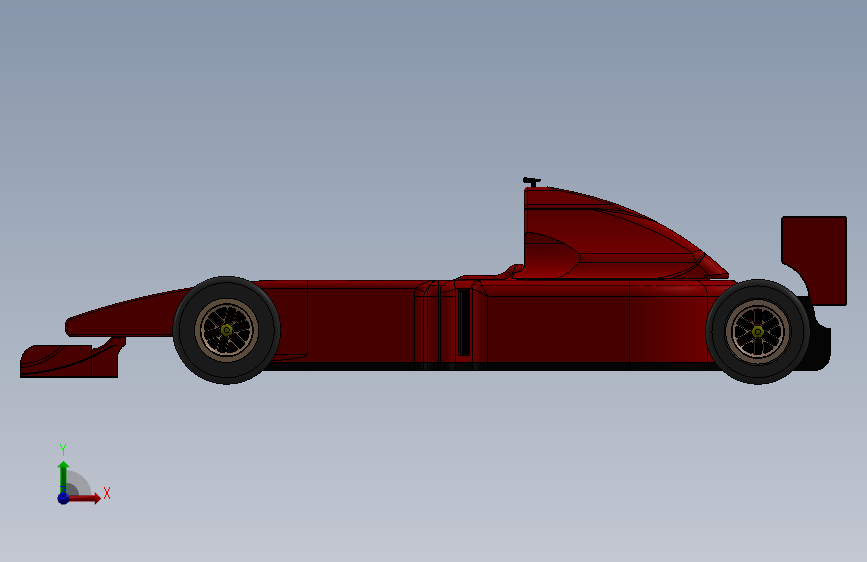Pick the yellow center nut on the front wheel

227,330
